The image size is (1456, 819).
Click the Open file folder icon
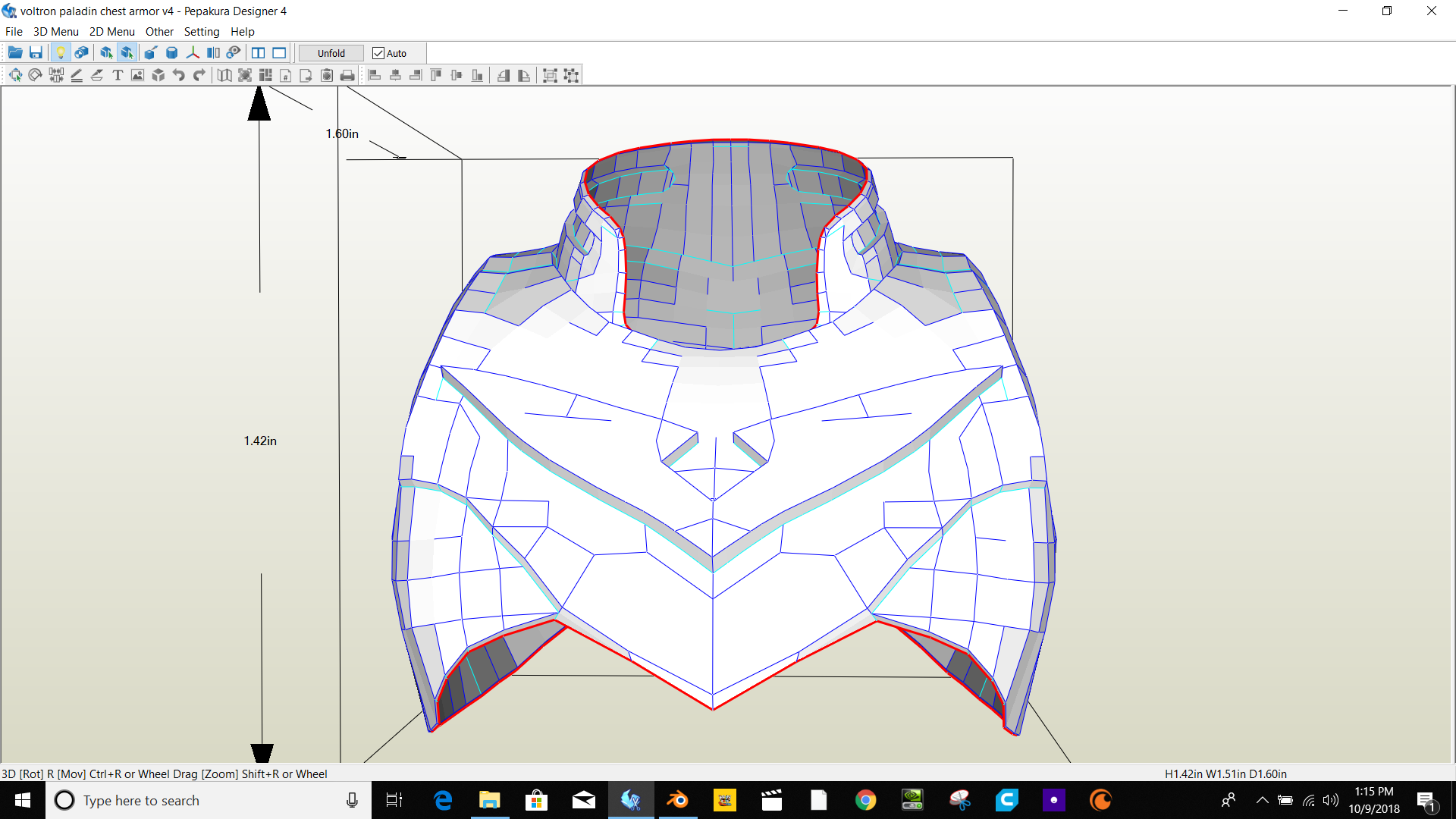pos(15,53)
